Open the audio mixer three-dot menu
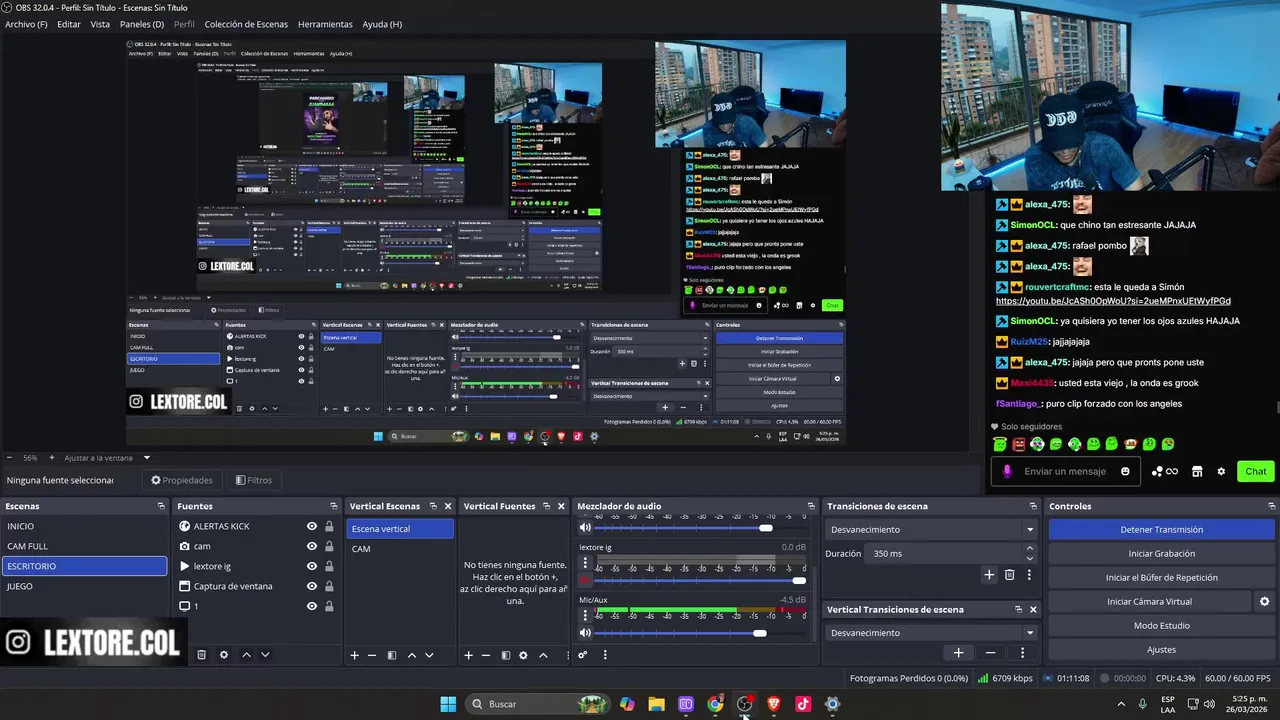The width and height of the screenshot is (1280, 720). [605, 655]
